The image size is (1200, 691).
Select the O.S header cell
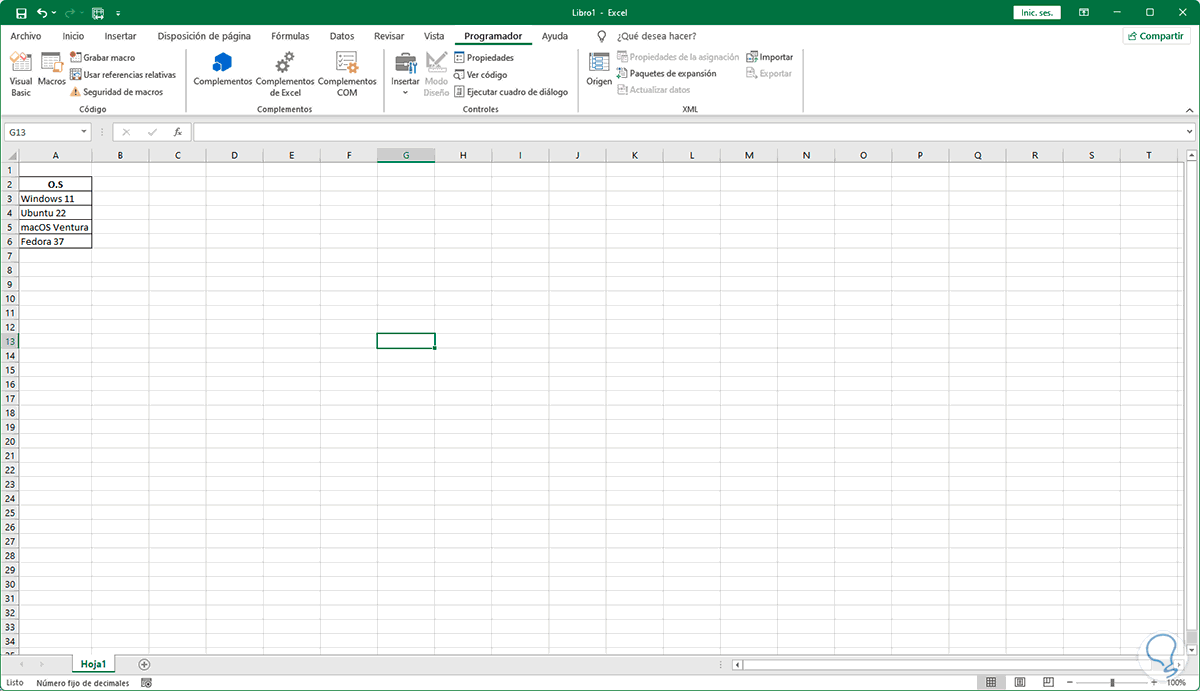click(x=55, y=184)
